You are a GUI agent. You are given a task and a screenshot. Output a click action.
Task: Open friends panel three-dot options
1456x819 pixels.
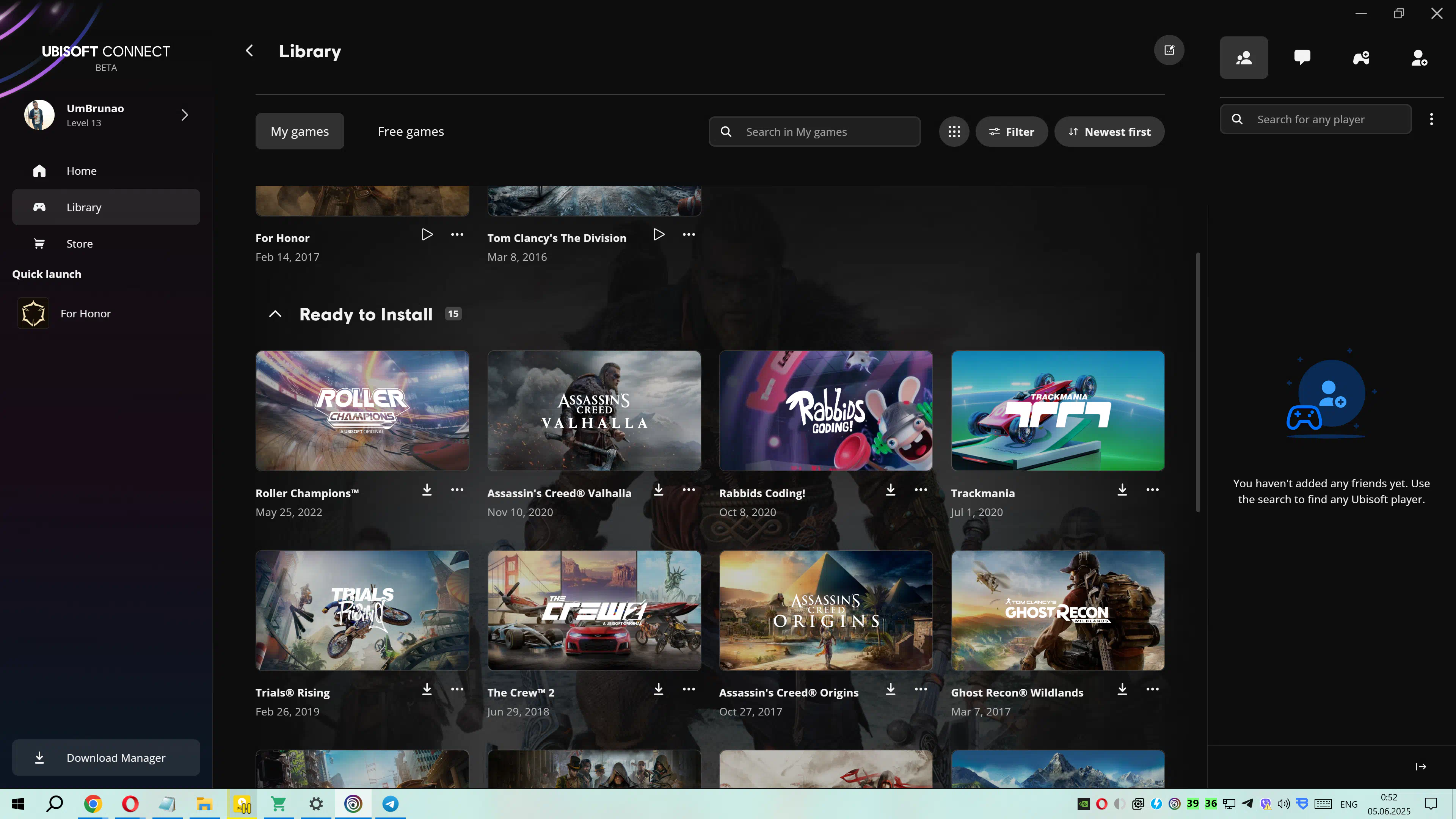click(x=1431, y=119)
